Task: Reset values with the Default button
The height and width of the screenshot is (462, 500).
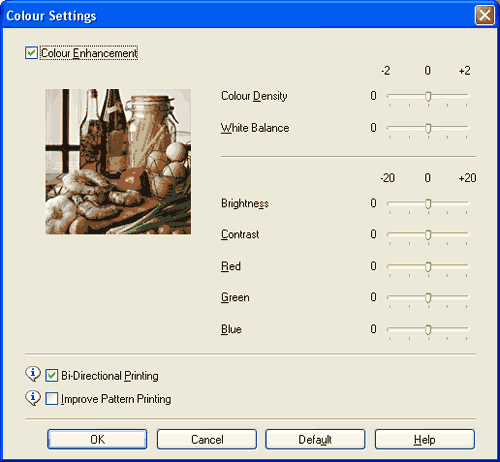Action: tap(315, 439)
